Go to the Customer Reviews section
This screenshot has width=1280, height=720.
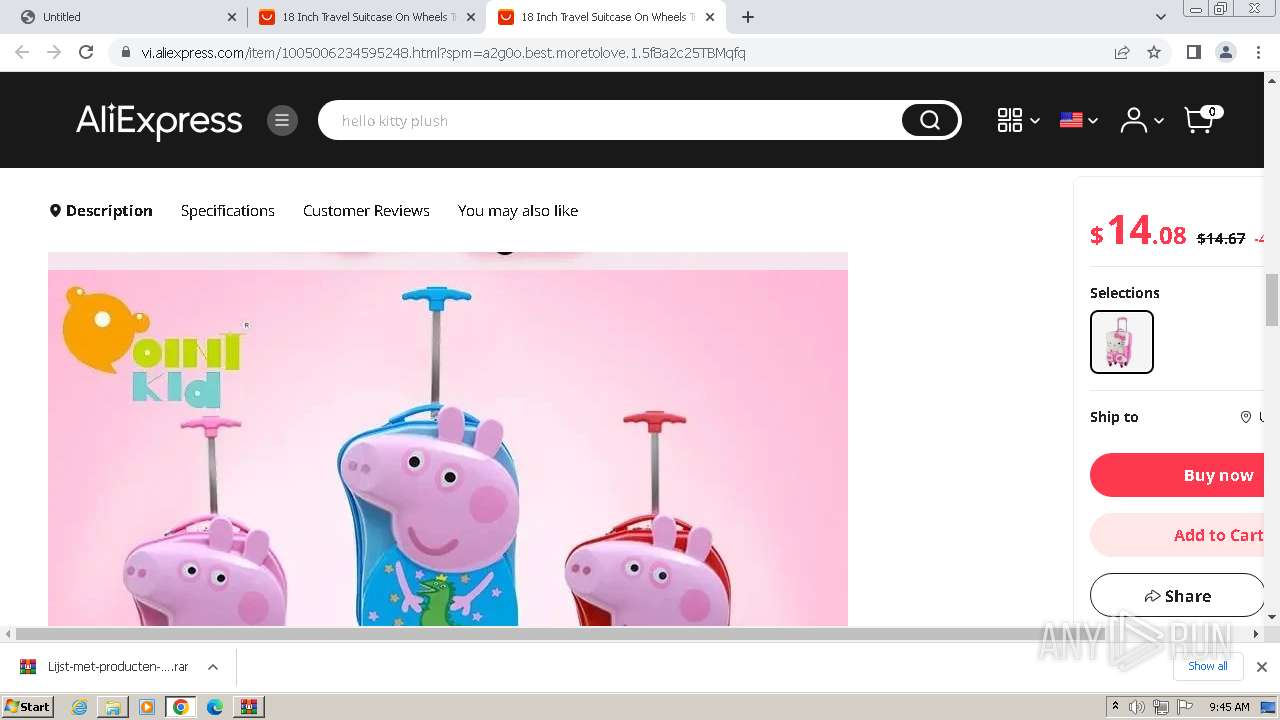point(366,210)
